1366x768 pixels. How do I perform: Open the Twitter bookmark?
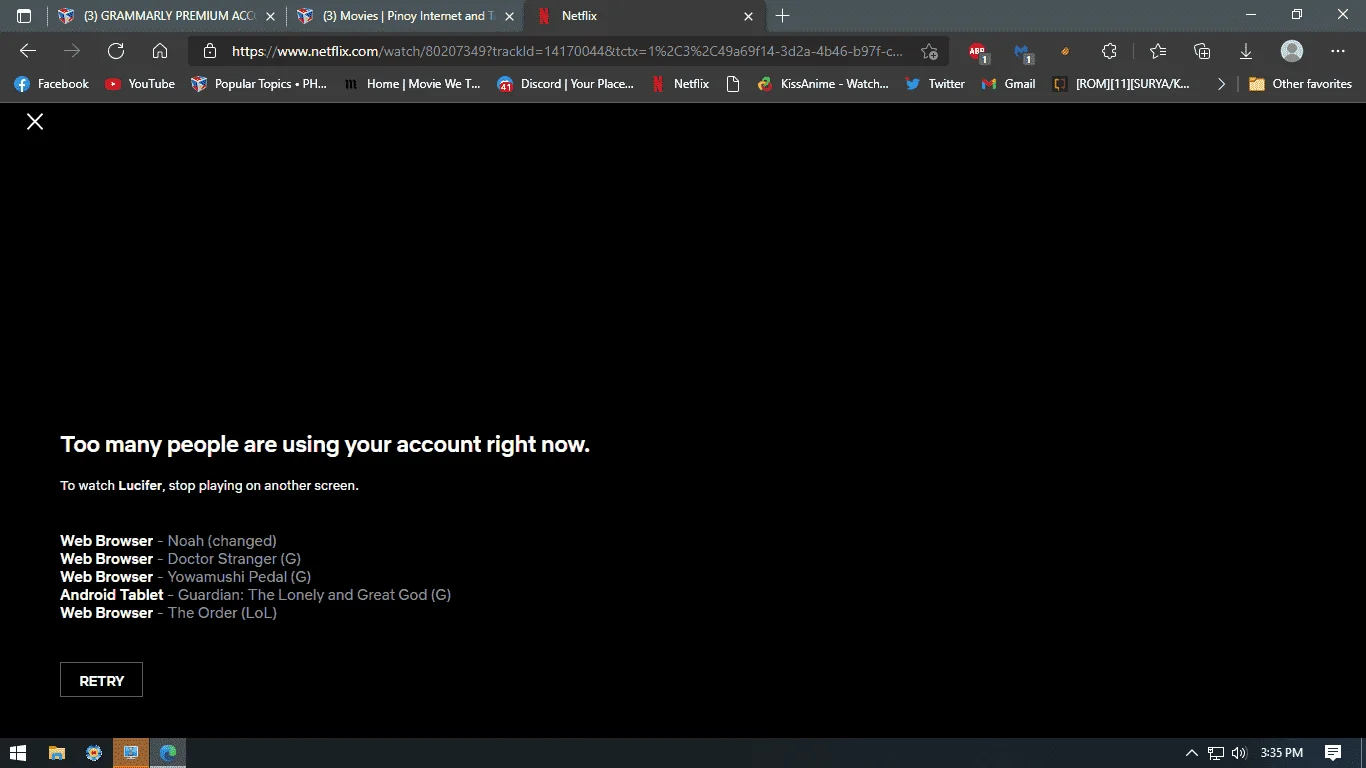[x=934, y=84]
